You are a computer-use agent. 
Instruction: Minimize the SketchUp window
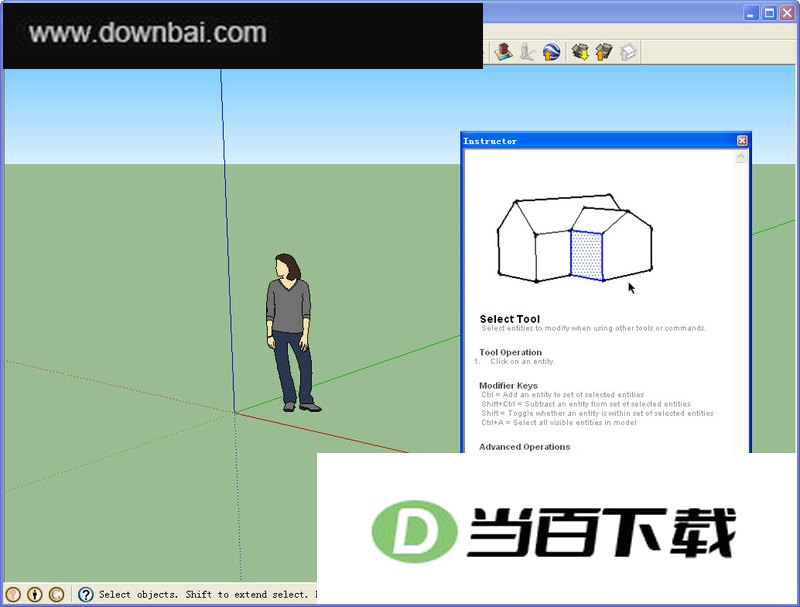click(x=751, y=13)
